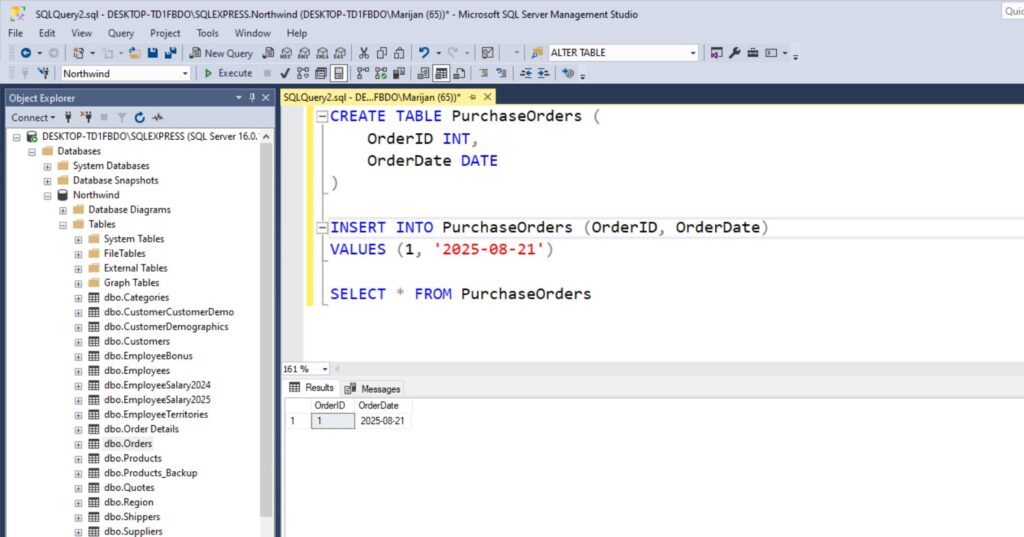Select dbo.Orders in the tree
Image resolution: width=1024 pixels, height=537 pixels.
(x=128, y=444)
